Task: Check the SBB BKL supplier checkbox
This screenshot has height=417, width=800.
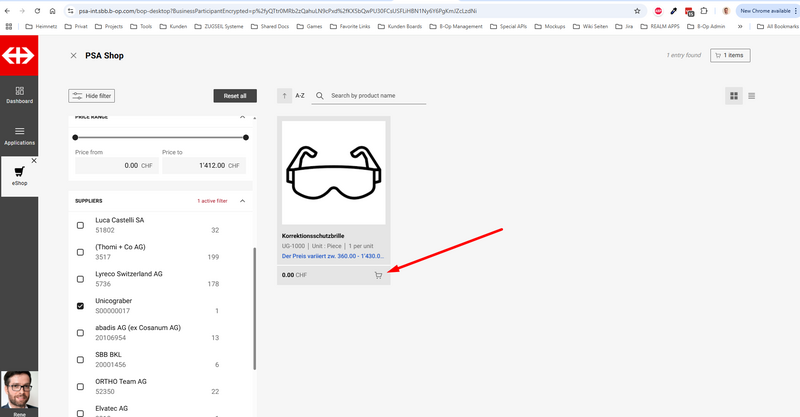Action: point(81,360)
